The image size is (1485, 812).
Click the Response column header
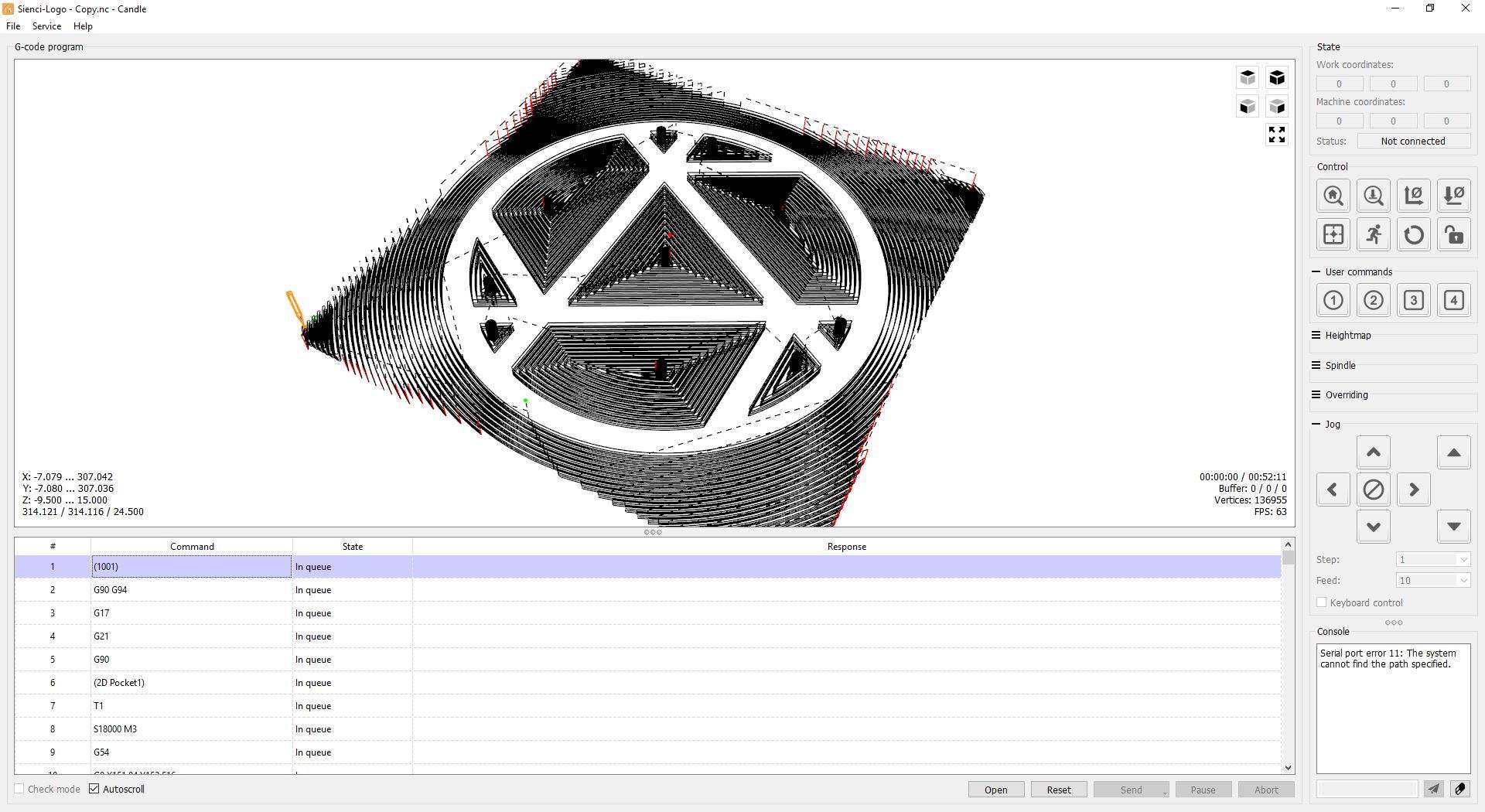coord(847,547)
